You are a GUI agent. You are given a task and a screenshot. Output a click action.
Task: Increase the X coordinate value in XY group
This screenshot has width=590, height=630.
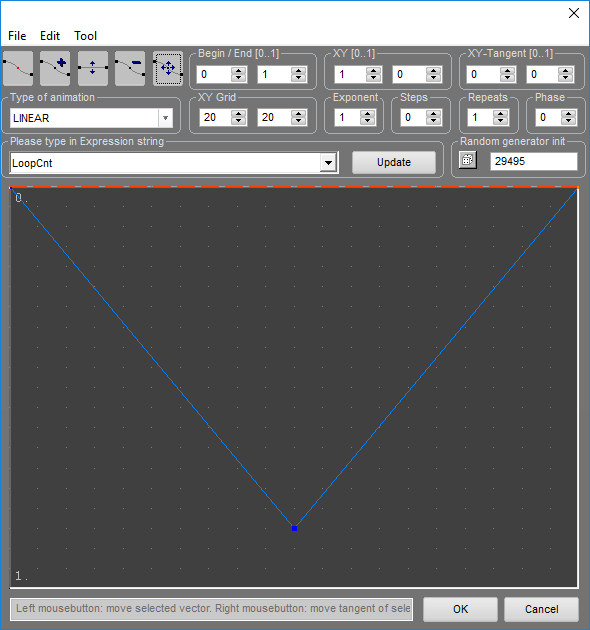point(374,70)
